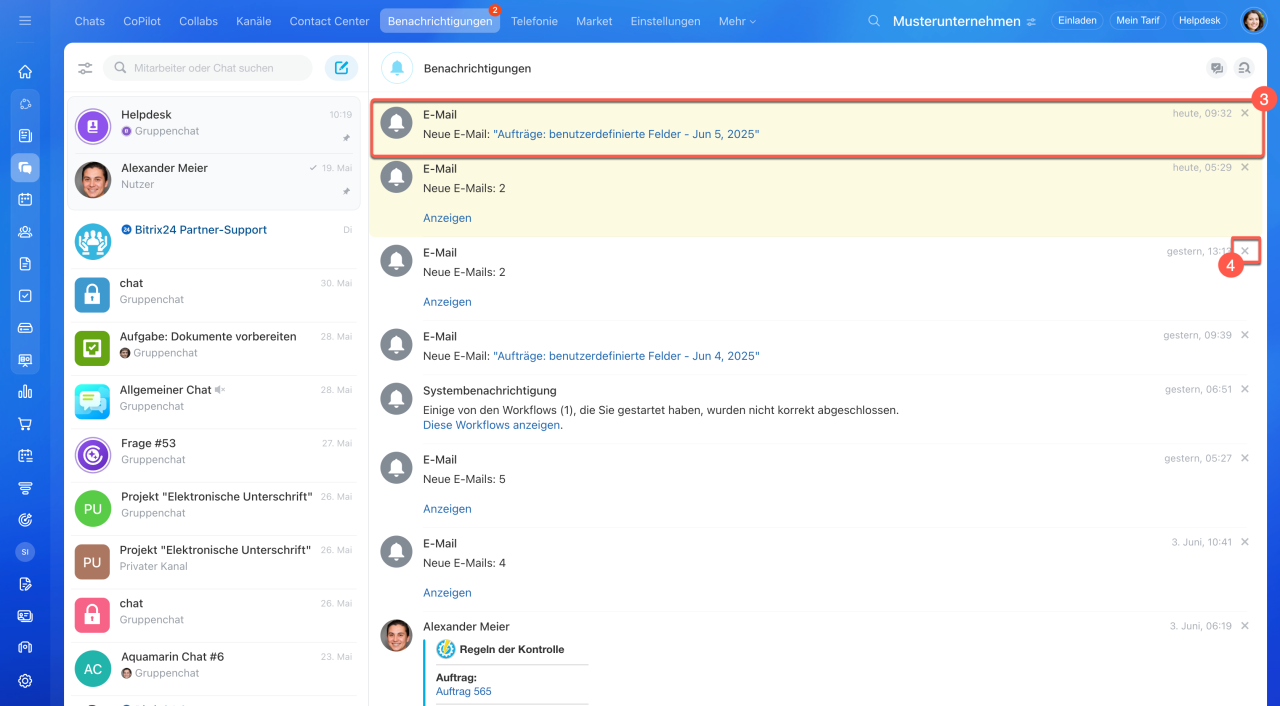Screen dimensions: 1280x706
Task: Dismiss the notification from gestern 13:12
Action: point(1245,251)
